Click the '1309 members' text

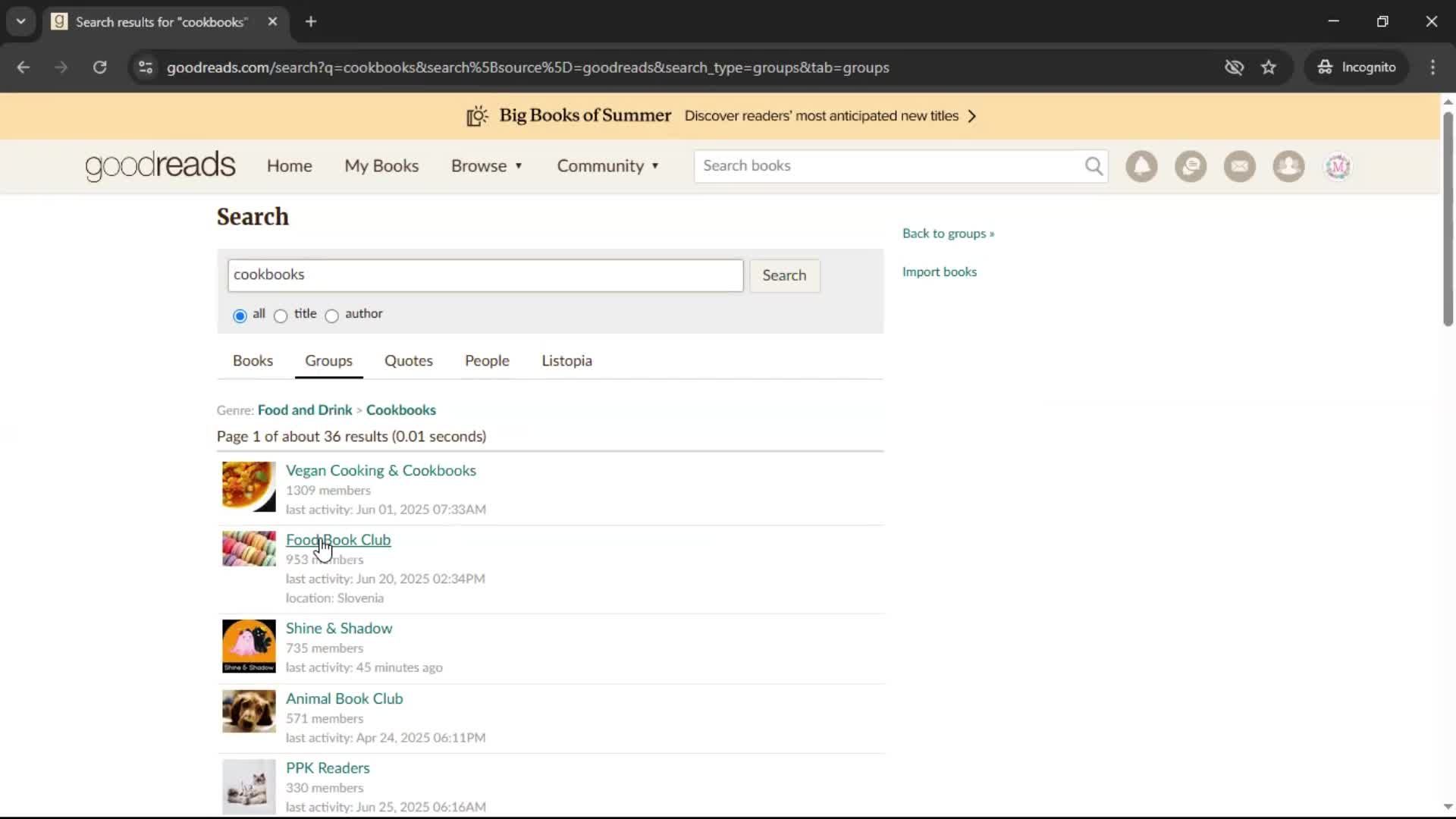328,491
